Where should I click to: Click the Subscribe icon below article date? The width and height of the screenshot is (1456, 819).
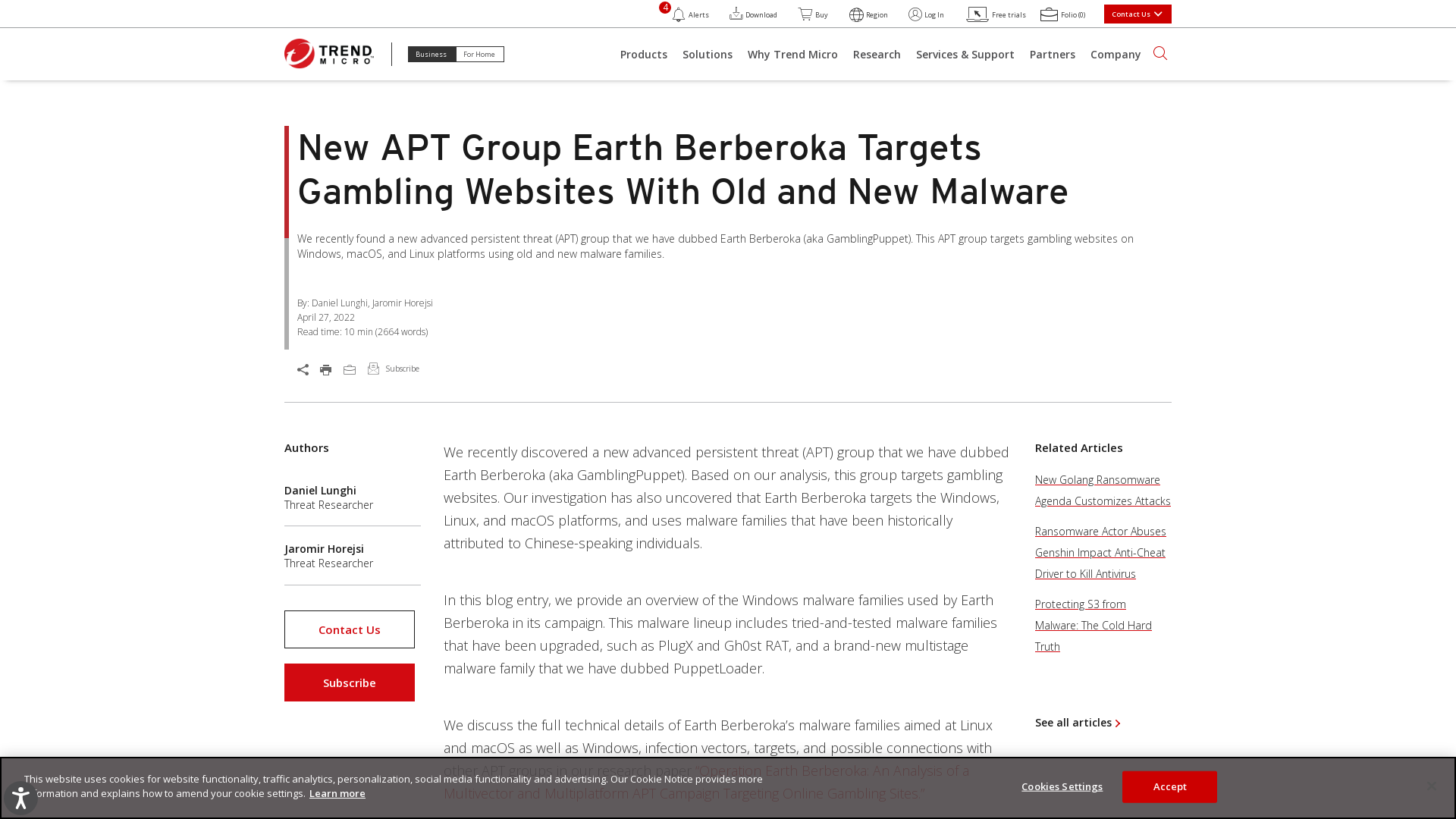coord(373,369)
